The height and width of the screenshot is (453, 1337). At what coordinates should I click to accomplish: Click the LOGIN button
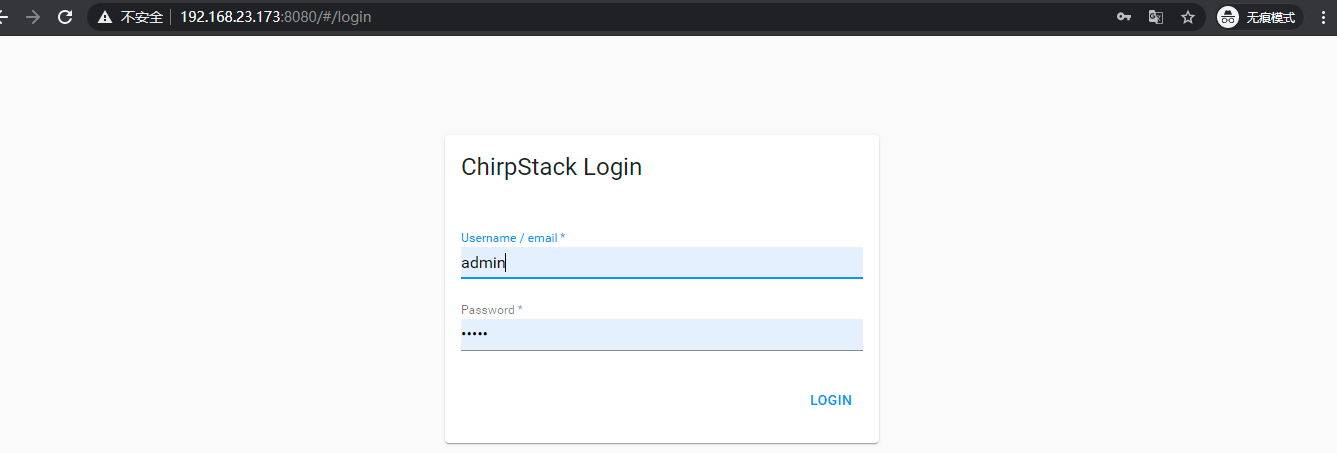(831, 400)
